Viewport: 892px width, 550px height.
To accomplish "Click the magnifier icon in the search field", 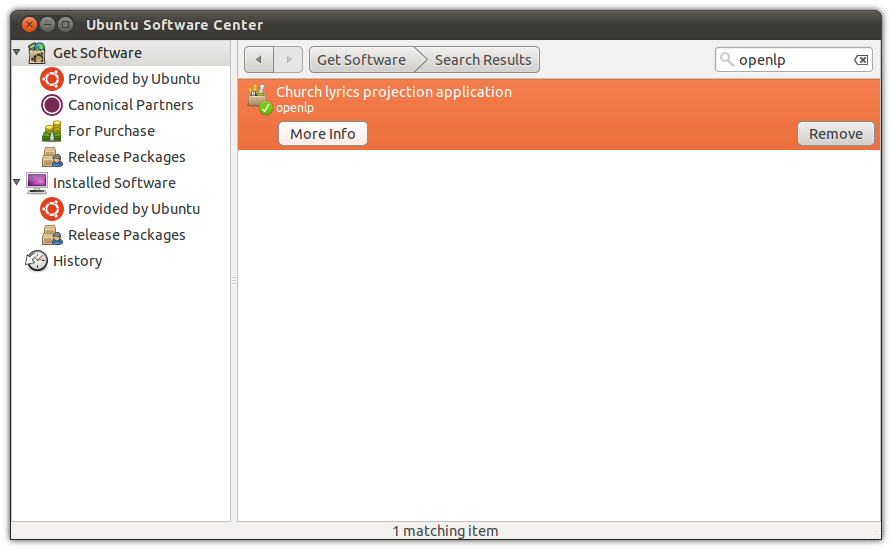I will click(x=726, y=59).
